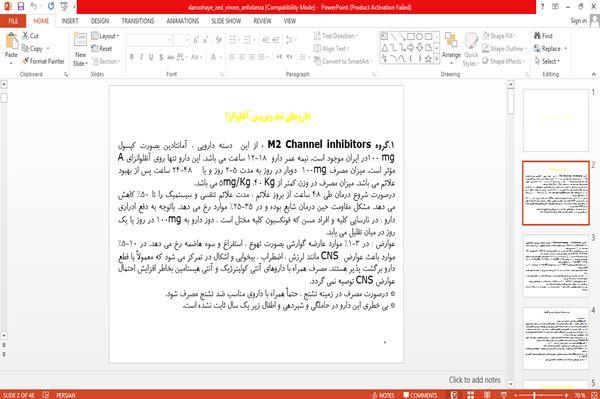
Task: Switch to the TRANSITIONS tab
Action: pos(138,21)
